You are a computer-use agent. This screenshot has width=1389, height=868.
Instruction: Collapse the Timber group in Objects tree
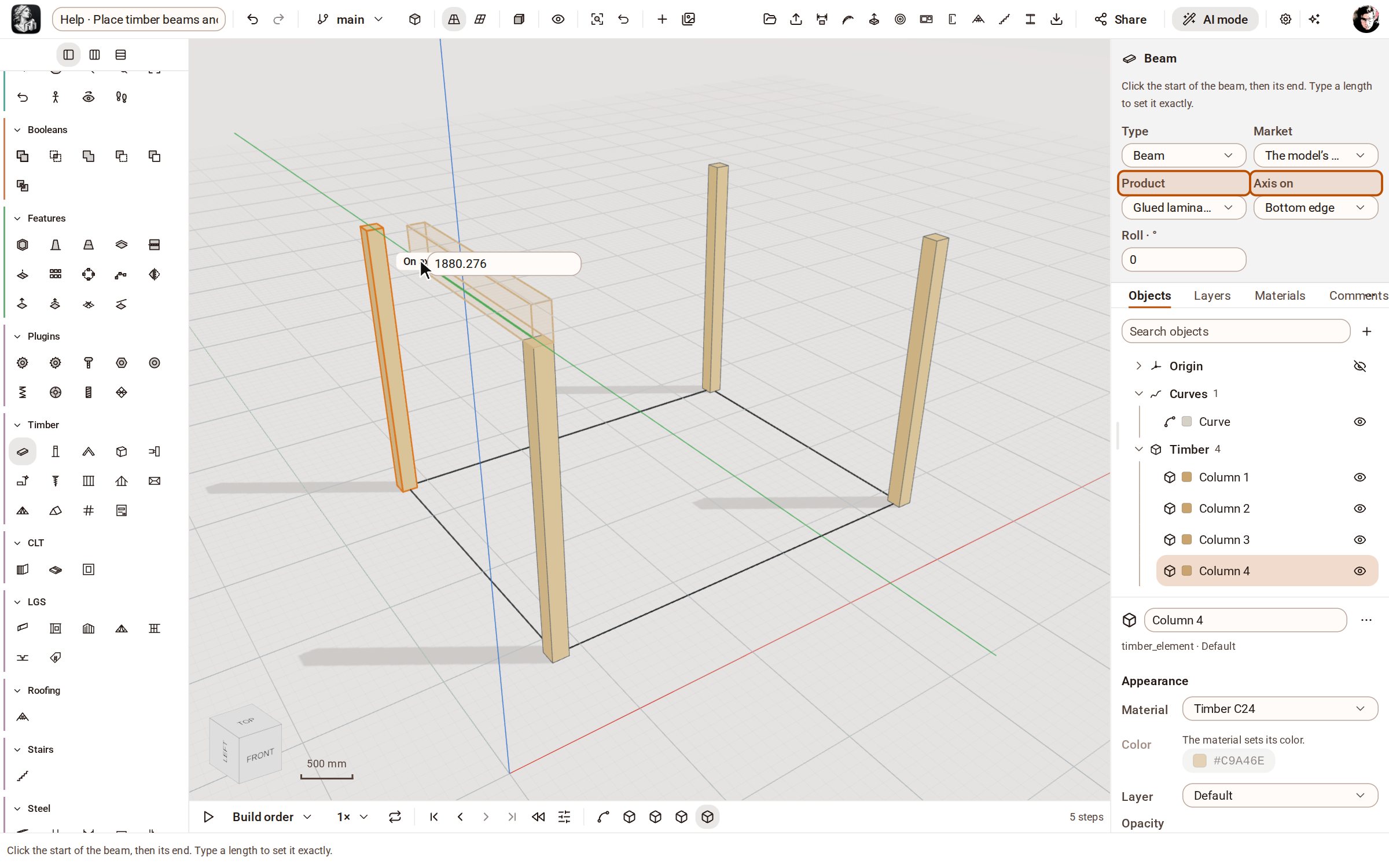[x=1138, y=450]
